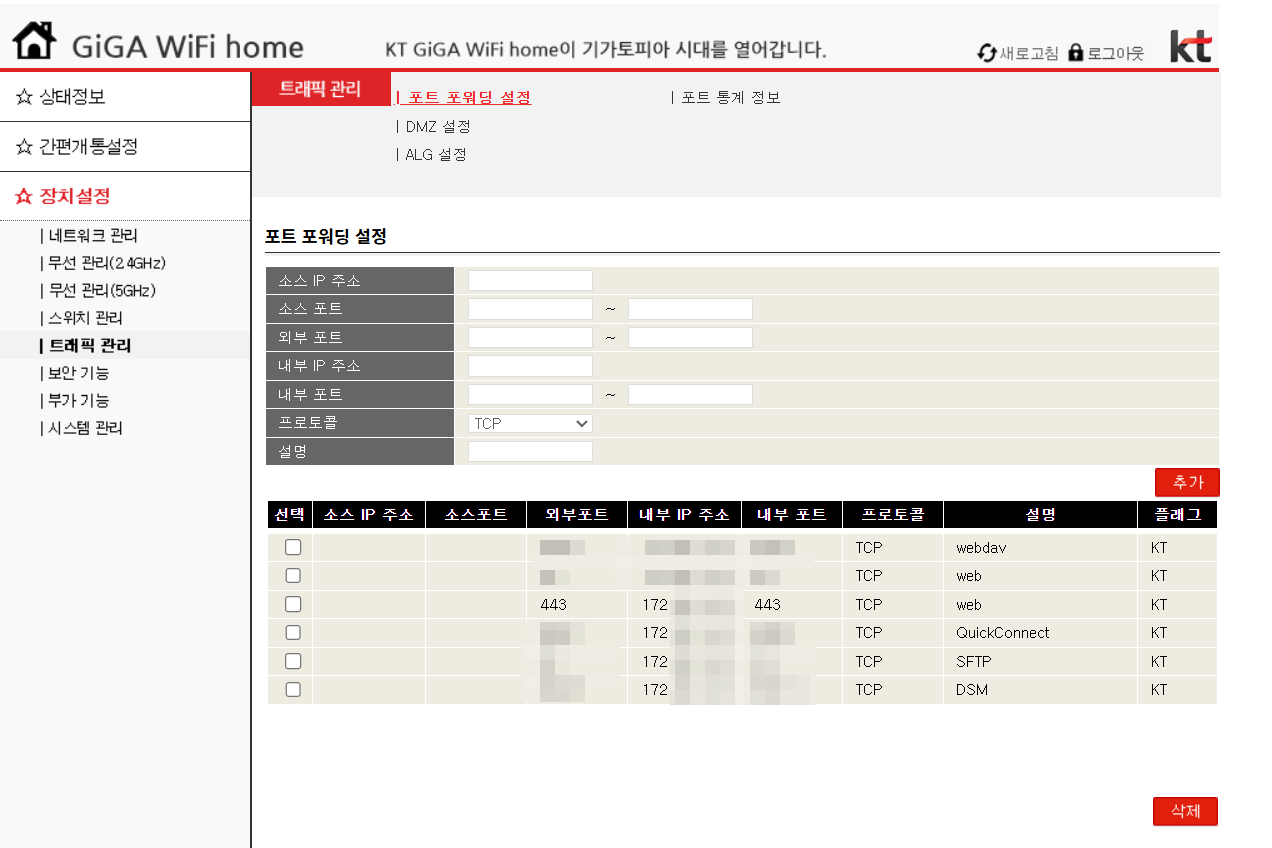Click the 새로고침 refresh icon

[987, 53]
